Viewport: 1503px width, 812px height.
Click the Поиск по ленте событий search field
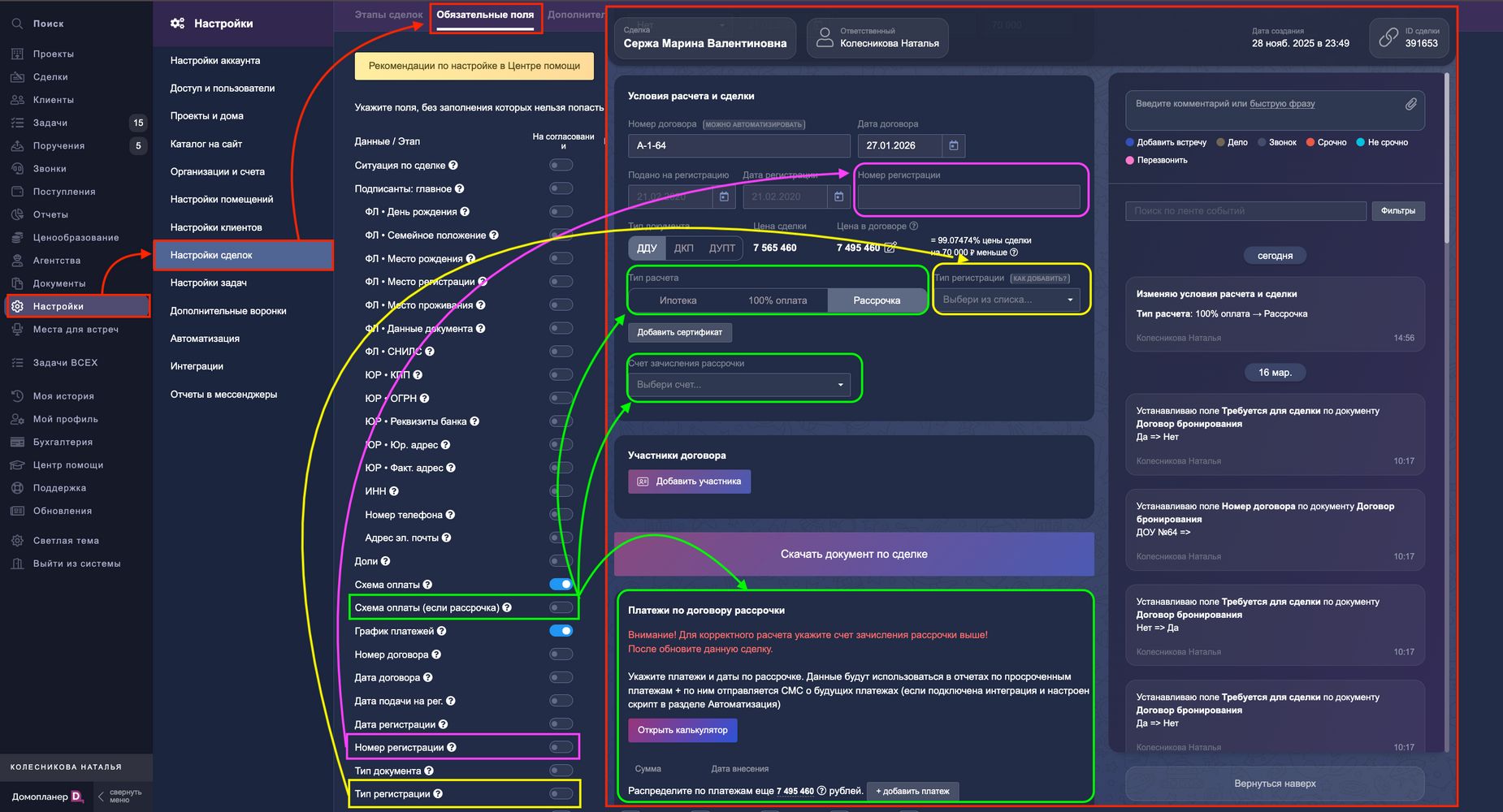coord(1245,211)
